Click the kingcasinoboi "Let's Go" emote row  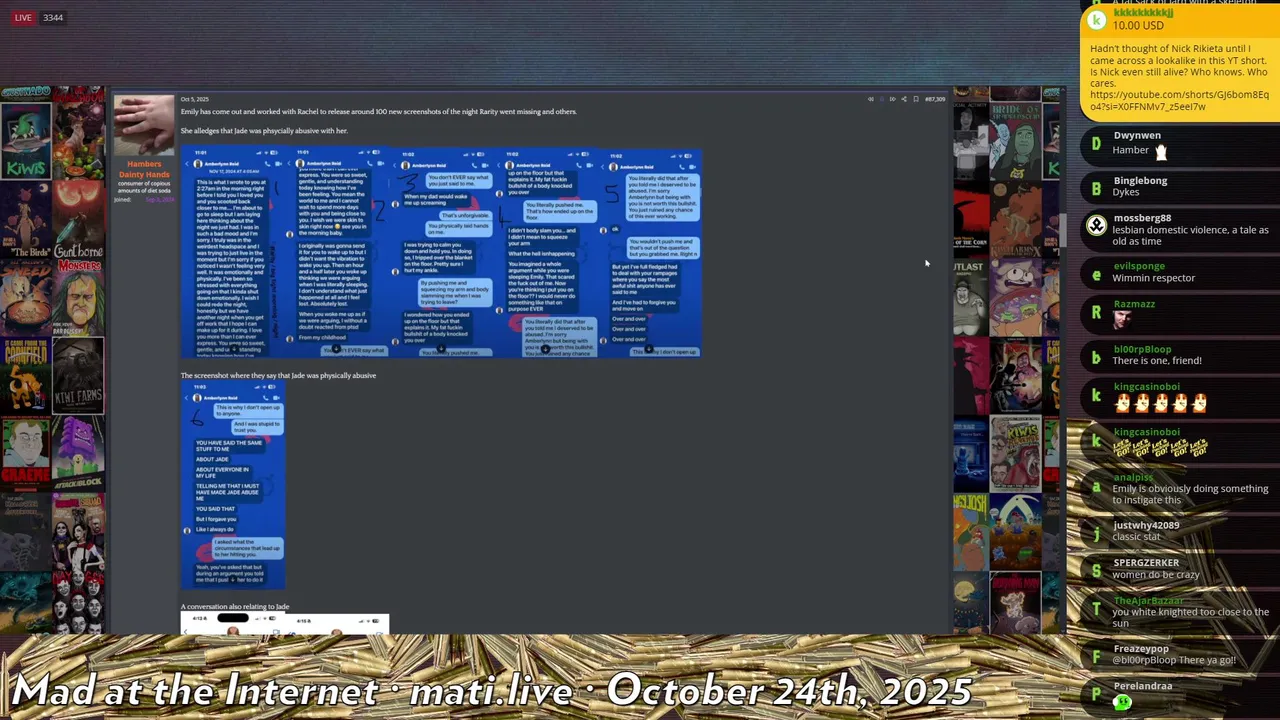coord(1161,448)
